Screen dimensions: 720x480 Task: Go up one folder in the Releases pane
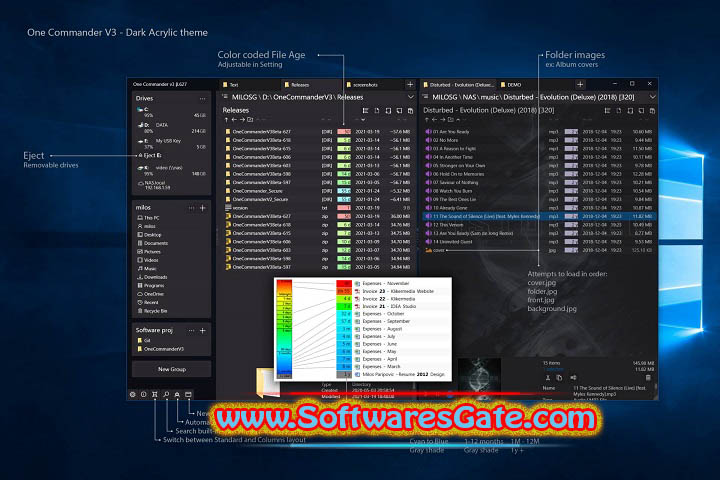pyautogui.click(x=226, y=119)
